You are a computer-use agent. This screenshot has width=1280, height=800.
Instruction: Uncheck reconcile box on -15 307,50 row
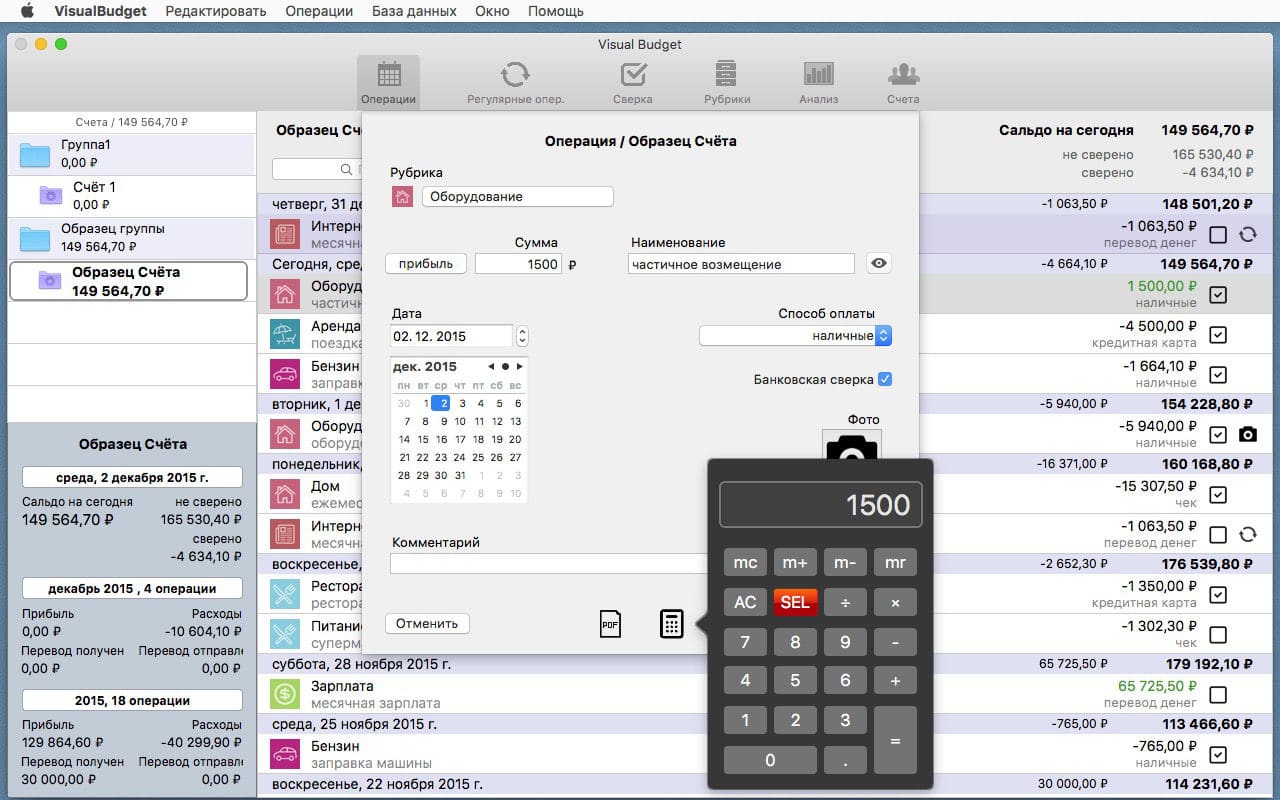tap(1218, 495)
